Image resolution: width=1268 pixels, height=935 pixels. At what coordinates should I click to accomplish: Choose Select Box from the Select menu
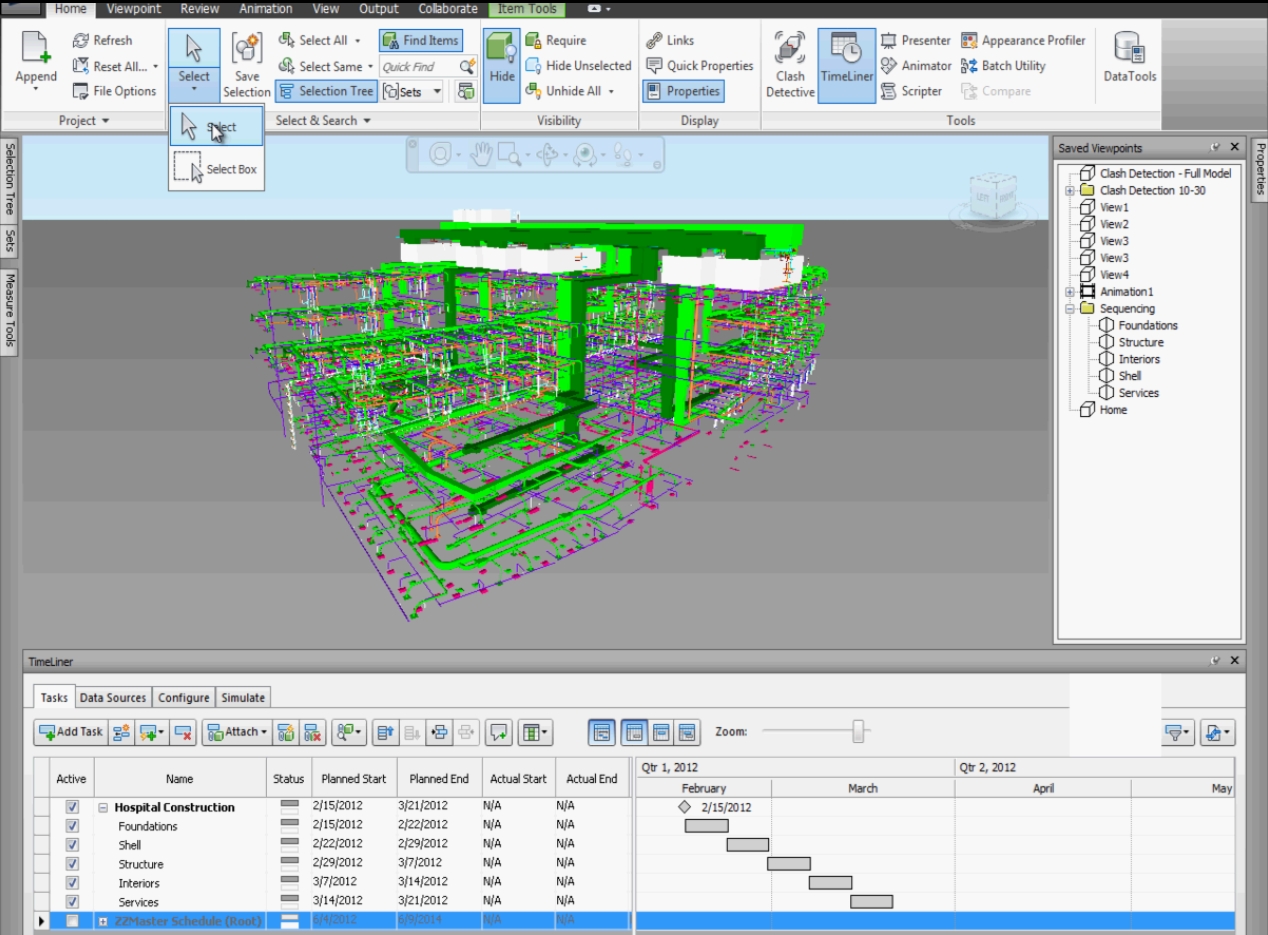pyautogui.click(x=216, y=169)
